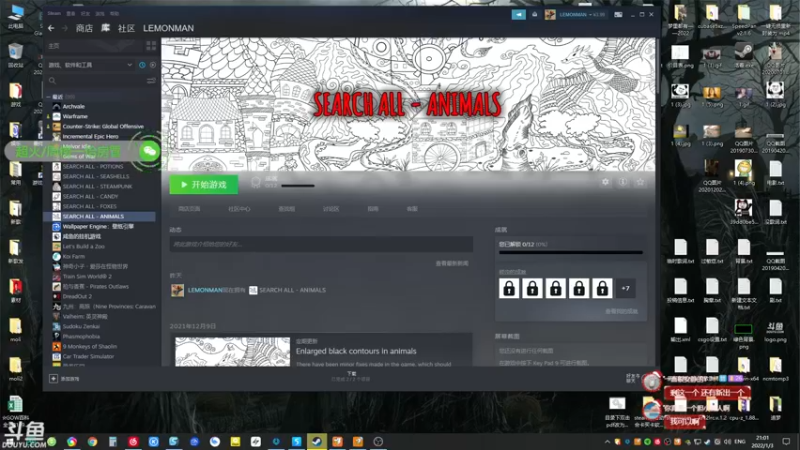
Task: Go back with the Steam back arrow
Action: [51, 28]
